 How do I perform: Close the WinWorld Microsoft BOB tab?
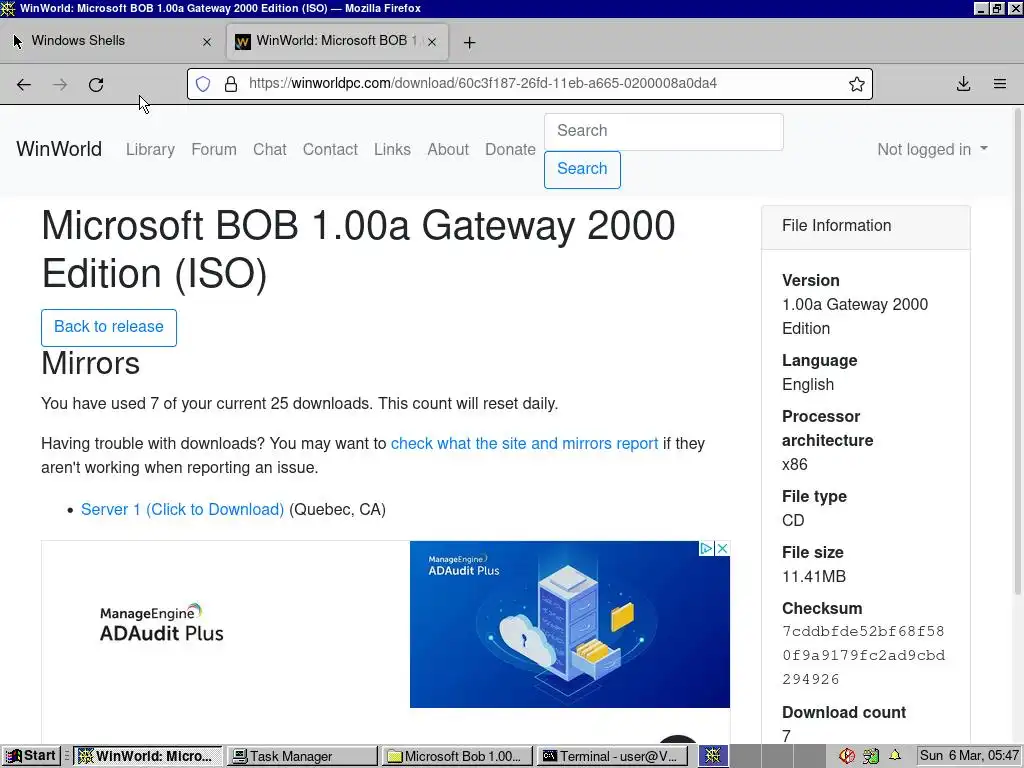click(432, 42)
